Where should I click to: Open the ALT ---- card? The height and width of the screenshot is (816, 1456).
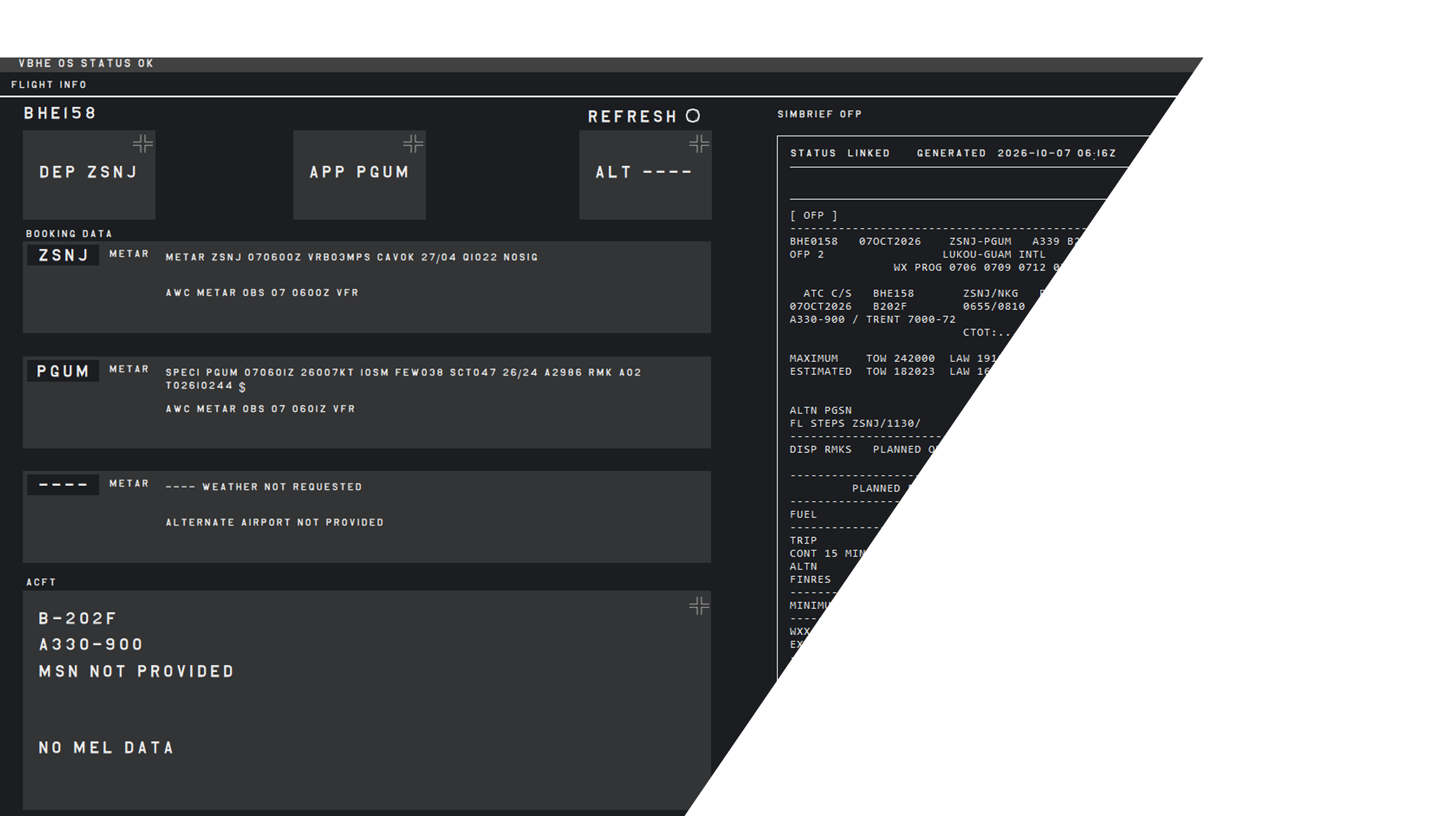pyautogui.click(x=645, y=175)
